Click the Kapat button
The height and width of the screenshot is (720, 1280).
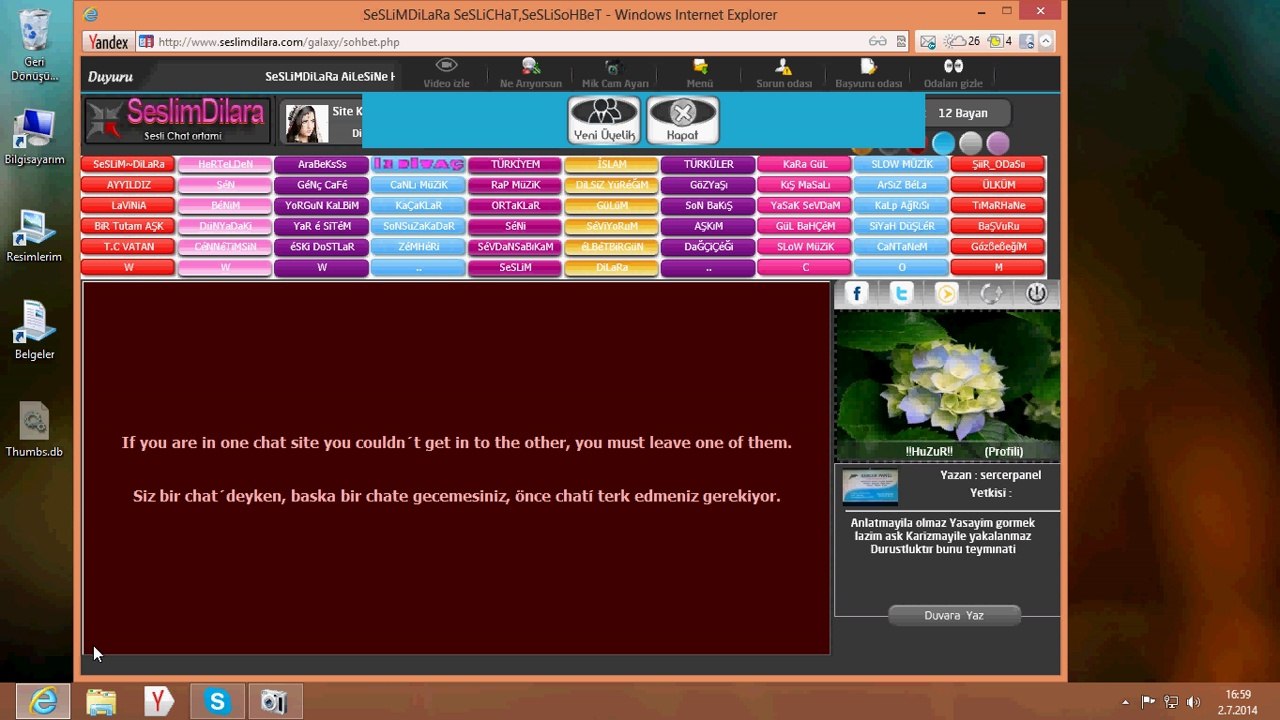(x=683, y=120)
